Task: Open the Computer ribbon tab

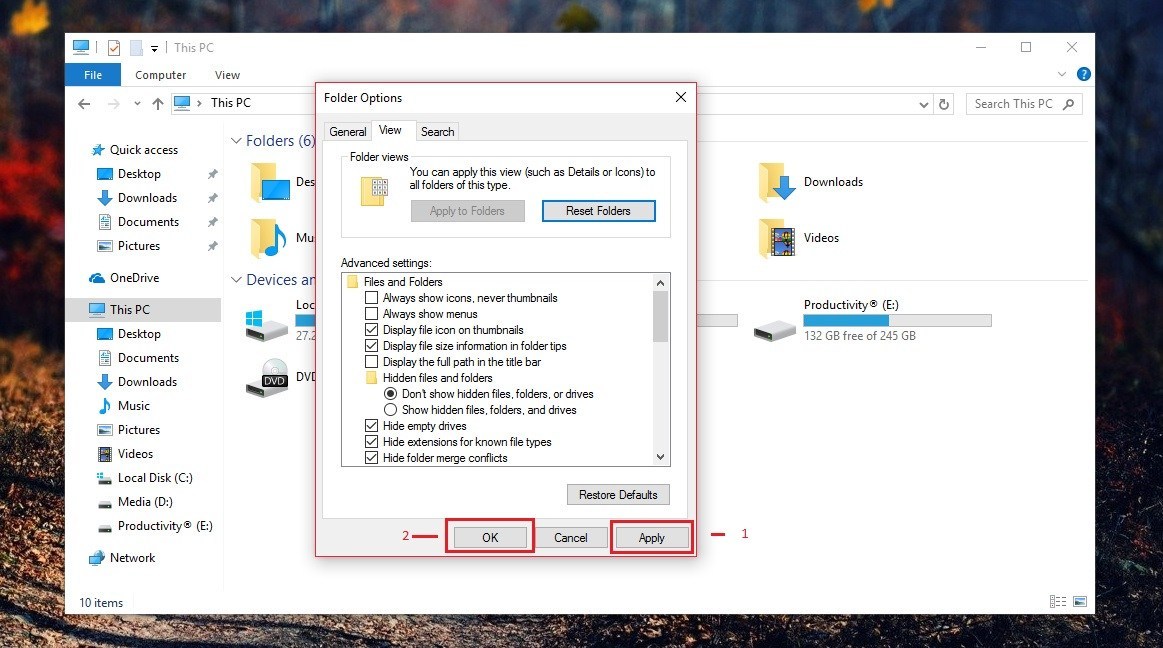Action: click(x=160, y=74)
